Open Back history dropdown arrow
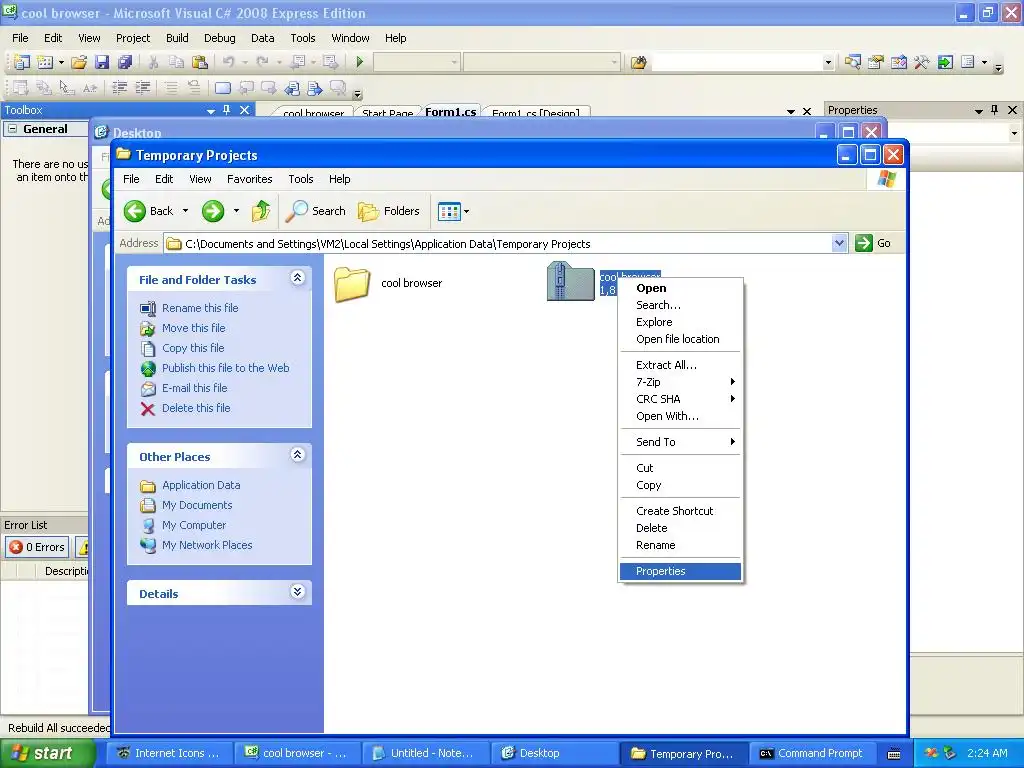The height and width of the screenshot is (768, 1024). [x=185, y=211]
